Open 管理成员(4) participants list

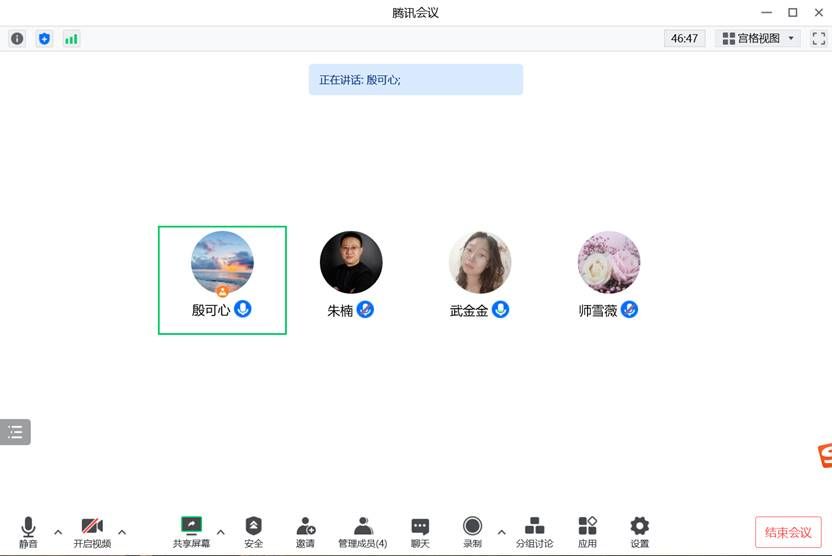[x=363, y=532]
